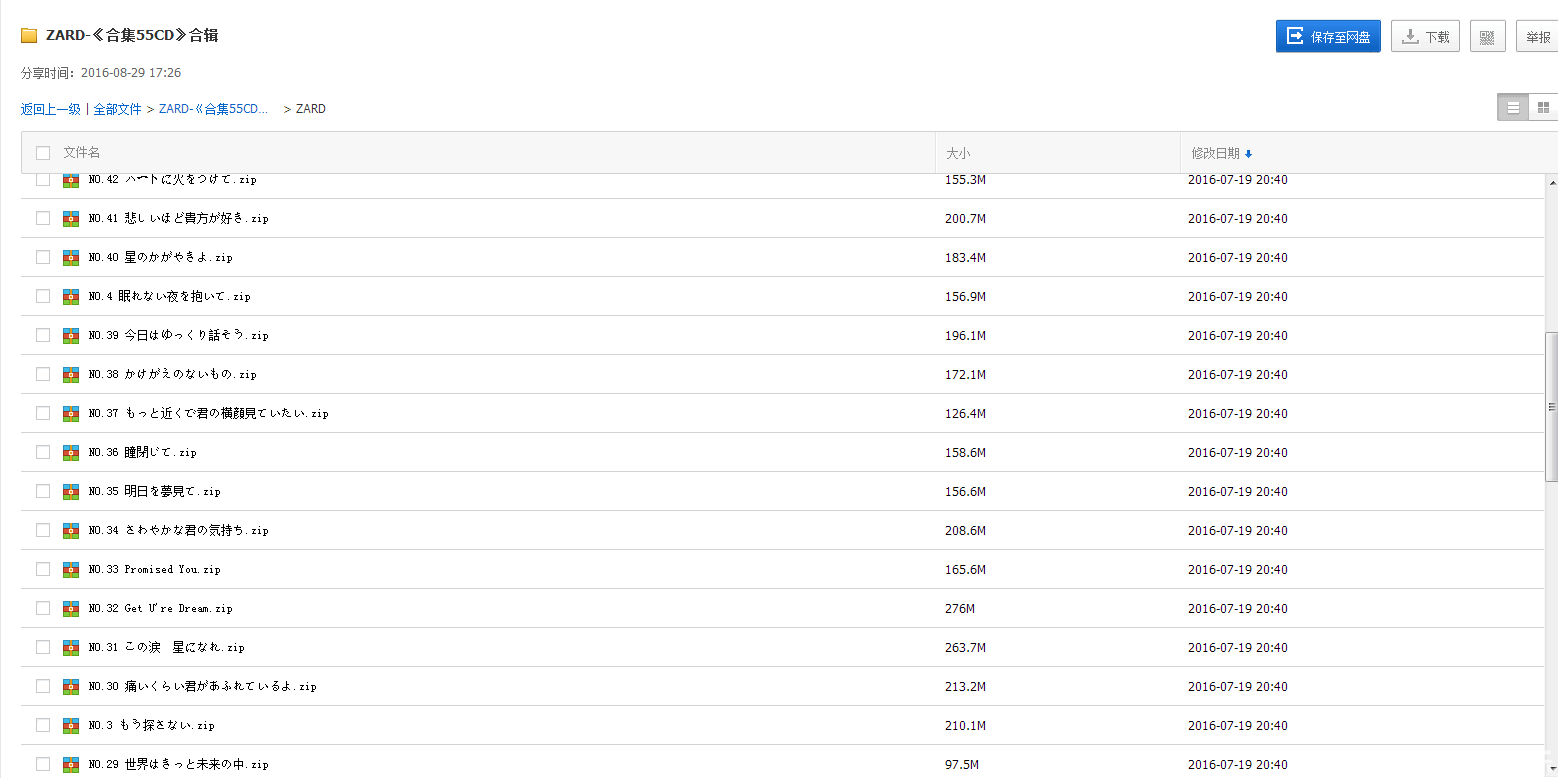Viewport: 1558px width, 778px height.
Task: Click file name NO.29 世界はきっと未来の中.zip
Action: [179, 764]
